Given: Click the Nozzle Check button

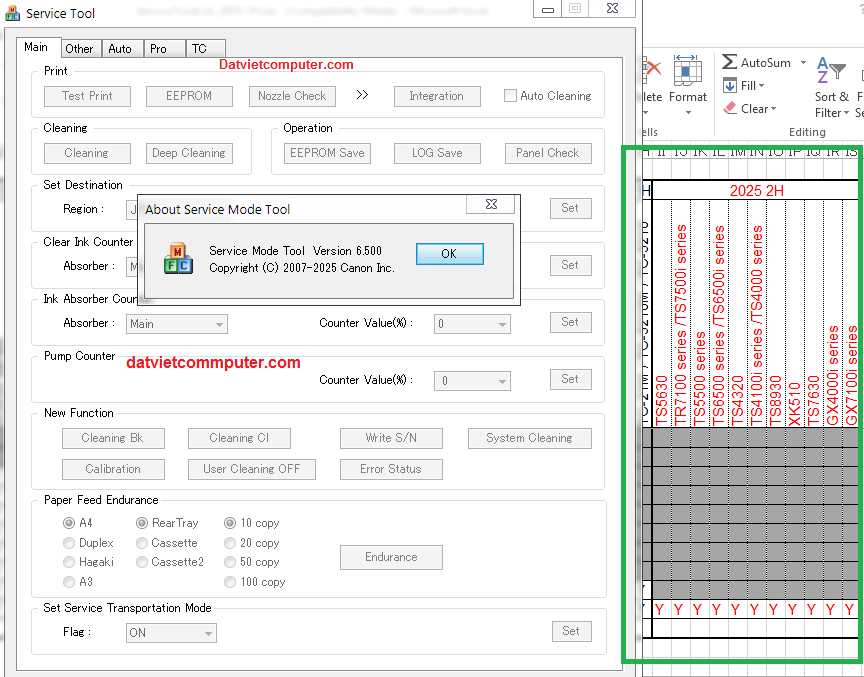Looking at the screenshot, I should [292, 96].
